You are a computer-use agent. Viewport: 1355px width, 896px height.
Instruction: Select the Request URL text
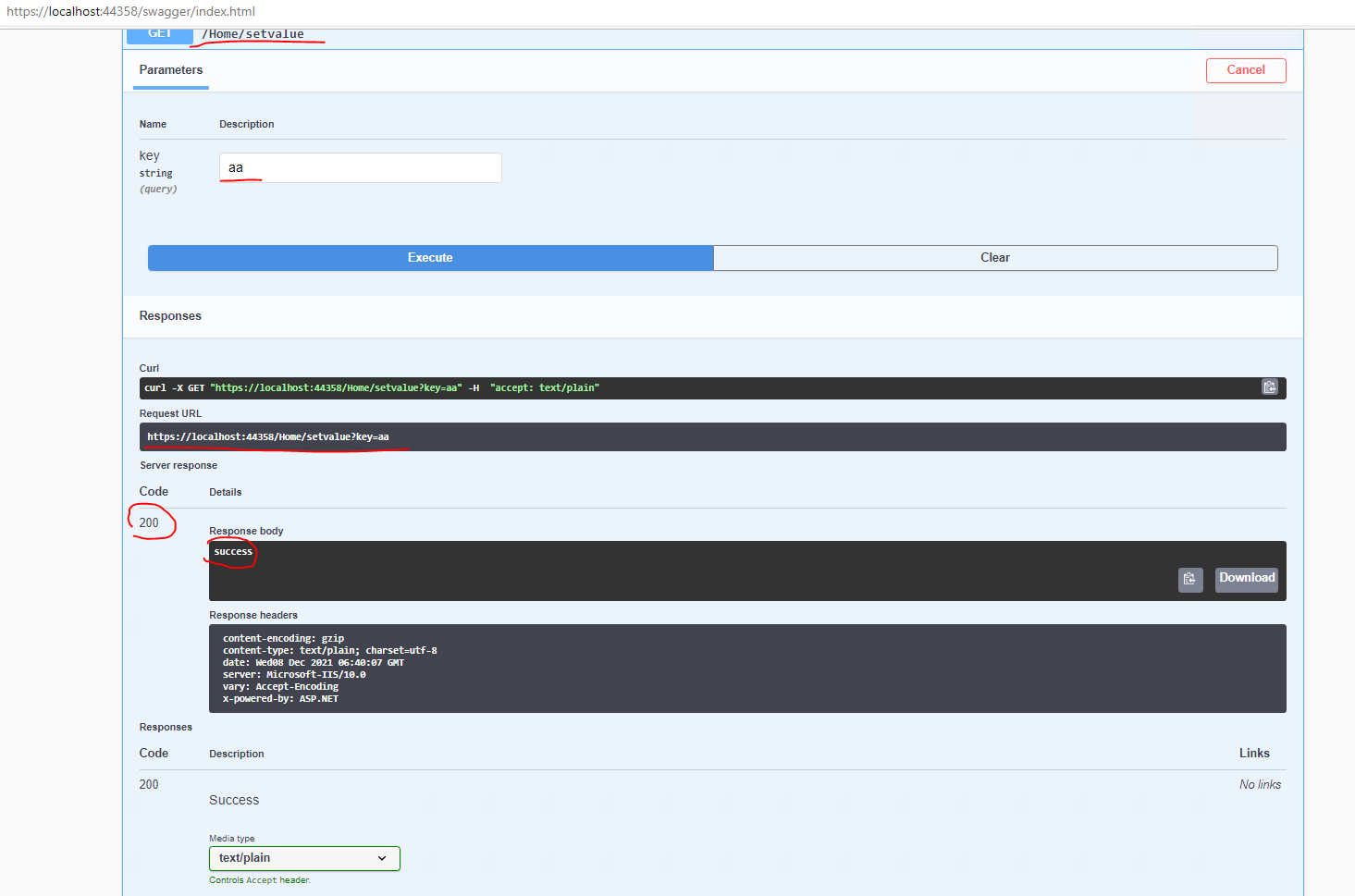[268, 436]
